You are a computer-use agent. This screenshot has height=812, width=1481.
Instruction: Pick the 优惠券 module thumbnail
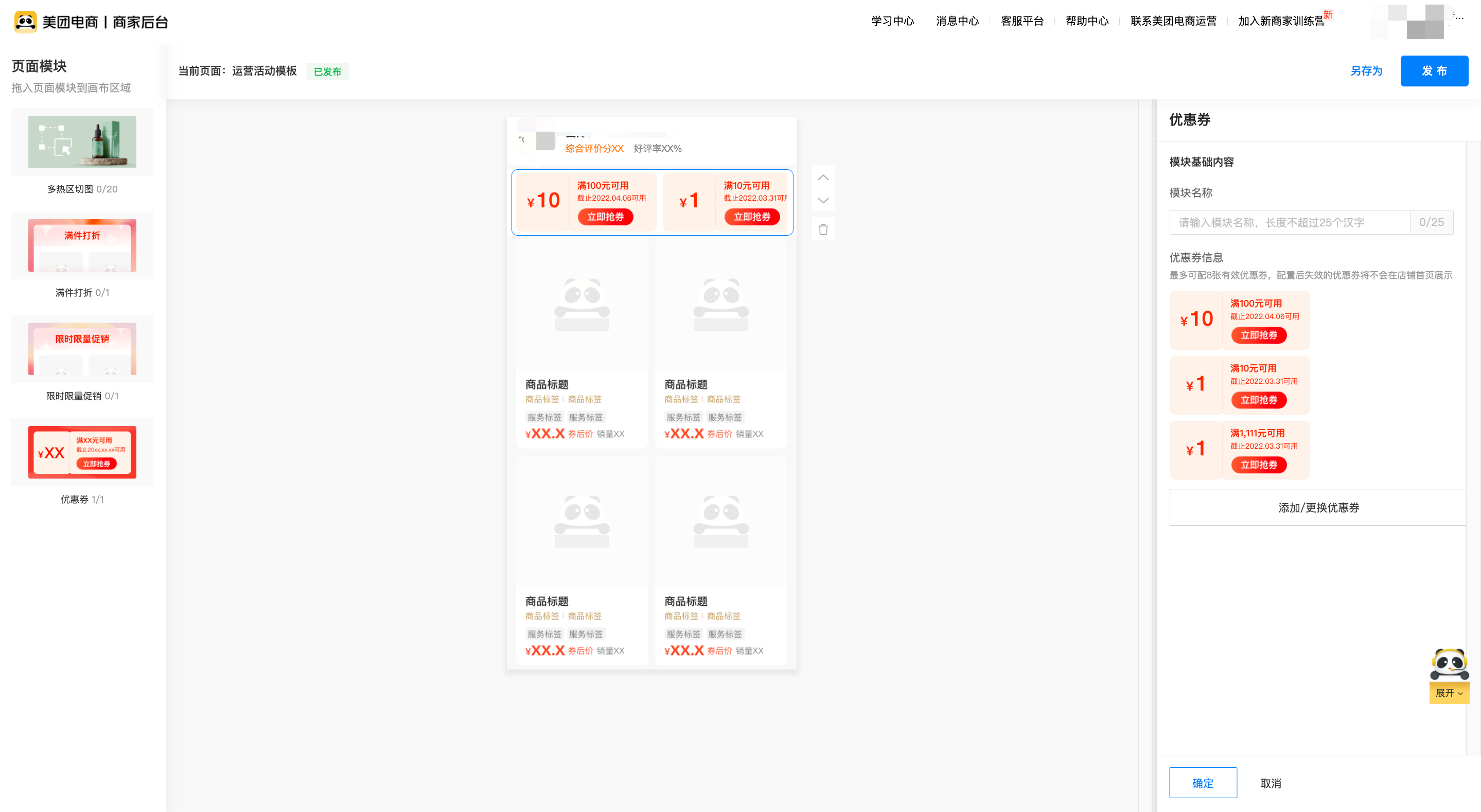pyautogui.click(x=82, y=452)
